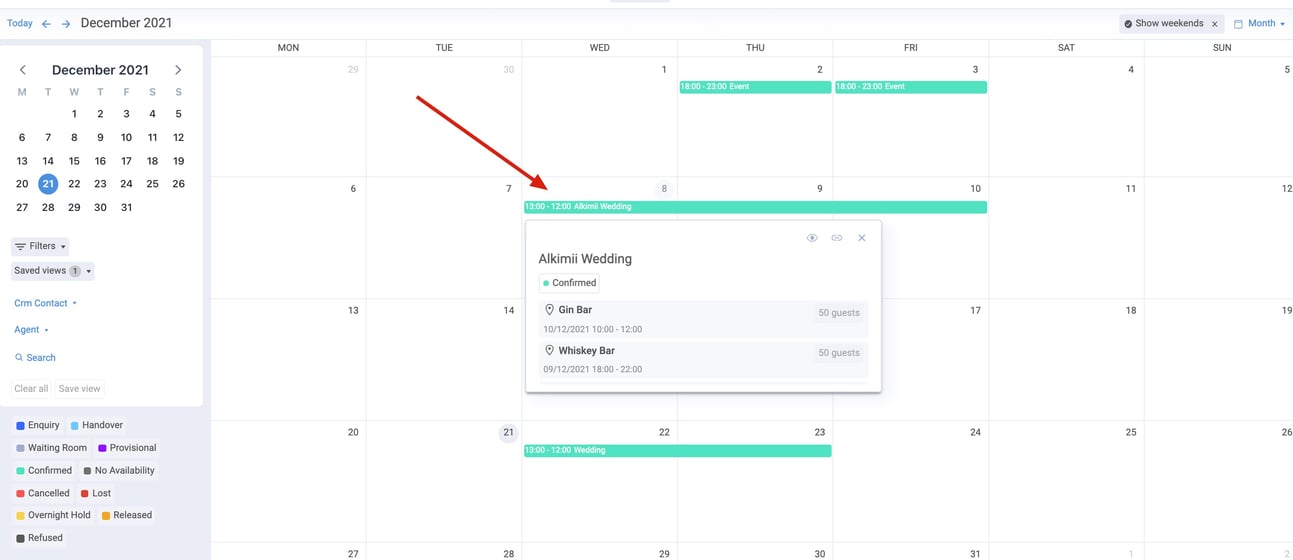Click mini calendar previous month chevron
1293x560 pixels.
(23, 70)
